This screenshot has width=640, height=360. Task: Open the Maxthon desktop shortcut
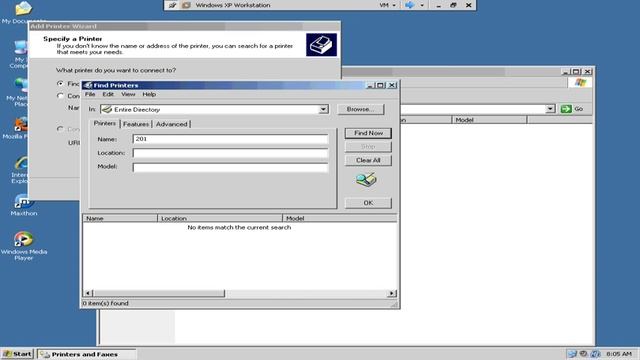tap(23, 205)
